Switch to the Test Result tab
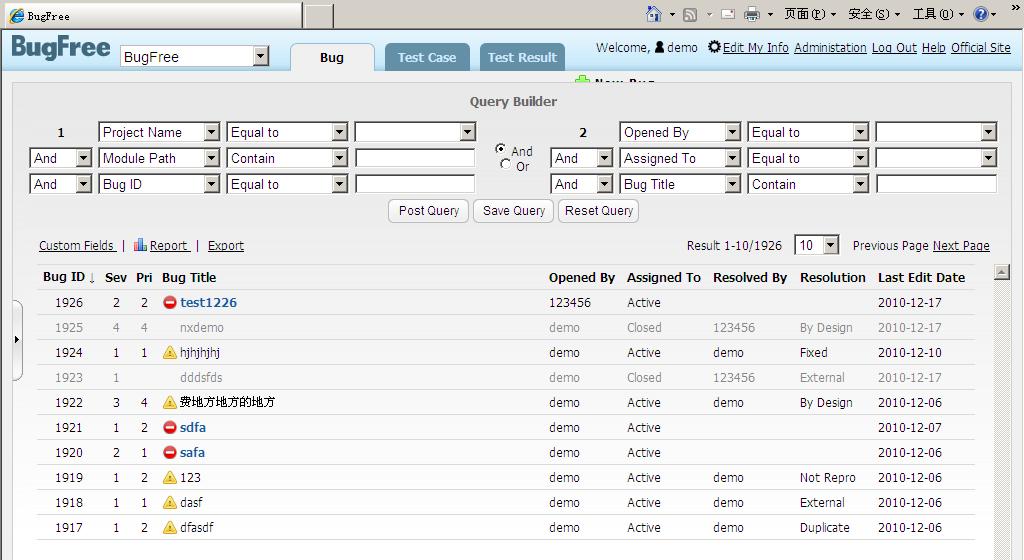 point(522,57)
